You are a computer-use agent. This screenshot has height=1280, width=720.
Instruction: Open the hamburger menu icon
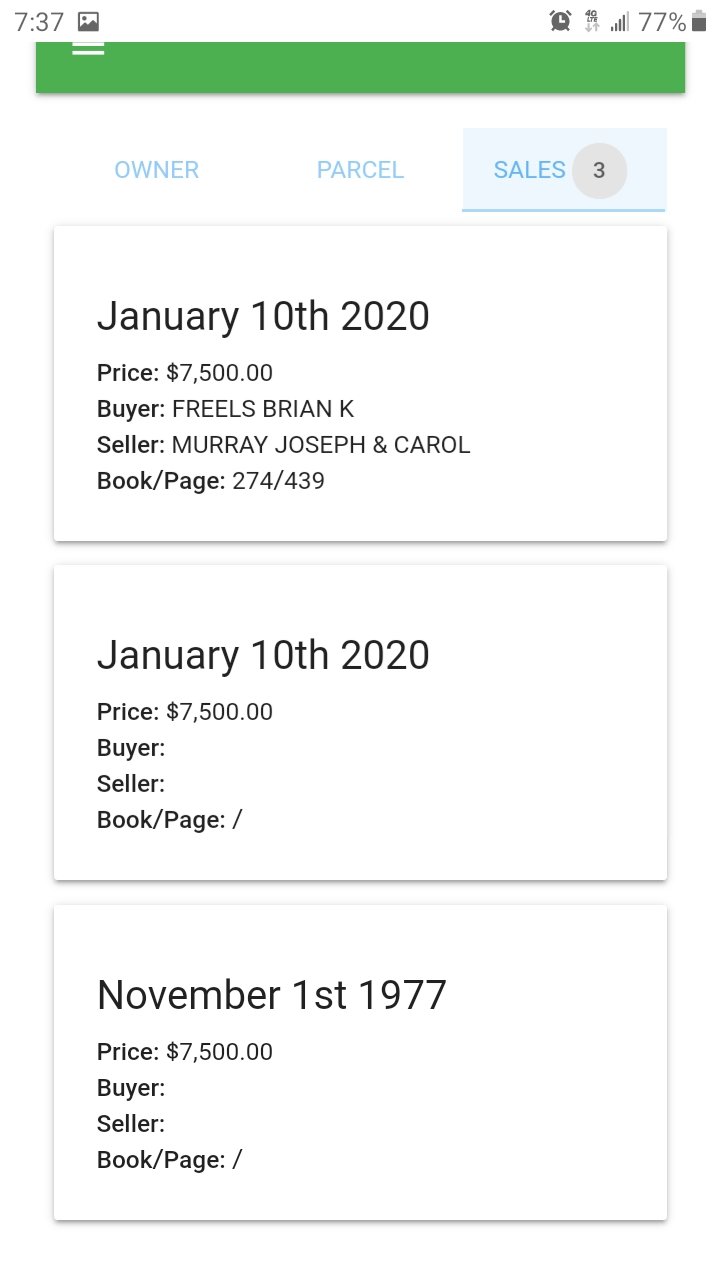pos(88,47)
